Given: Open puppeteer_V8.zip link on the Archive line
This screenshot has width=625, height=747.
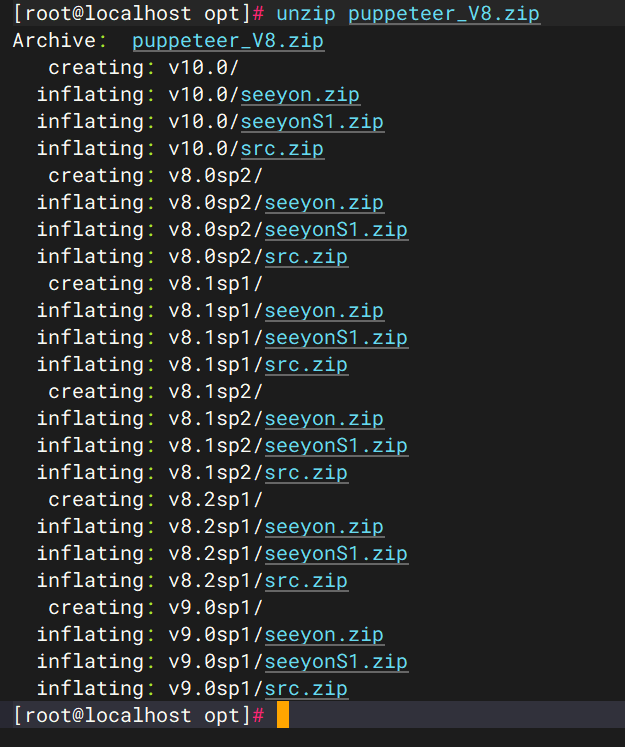Looking at the screenshot, I should [227, 41].
